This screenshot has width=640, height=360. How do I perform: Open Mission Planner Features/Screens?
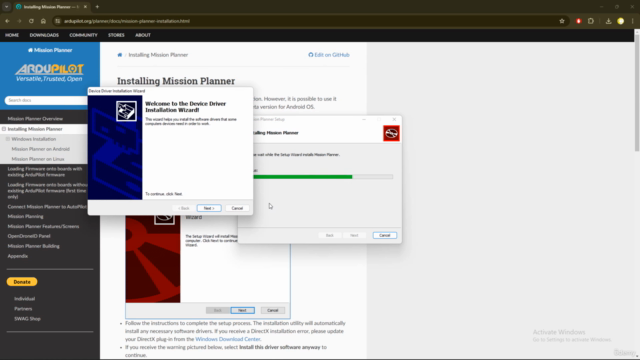[x=43, y=226]
